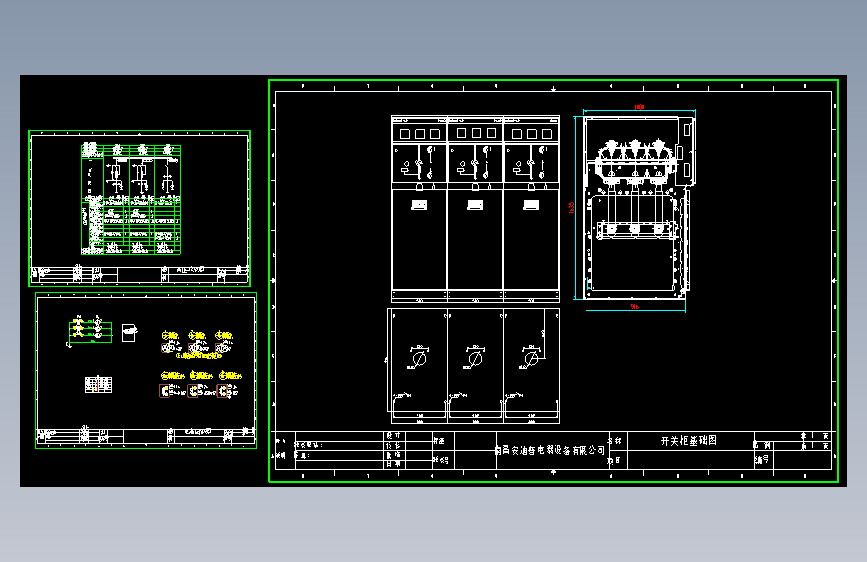
Task: Select the small white table with red line
Action: [98, 384]
